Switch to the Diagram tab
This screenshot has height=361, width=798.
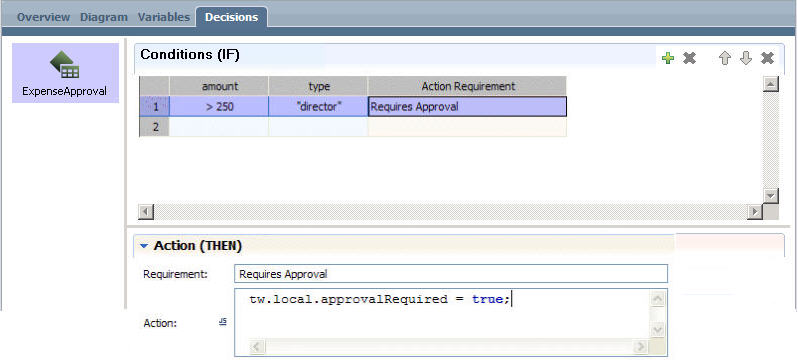[x=104, y=17]
